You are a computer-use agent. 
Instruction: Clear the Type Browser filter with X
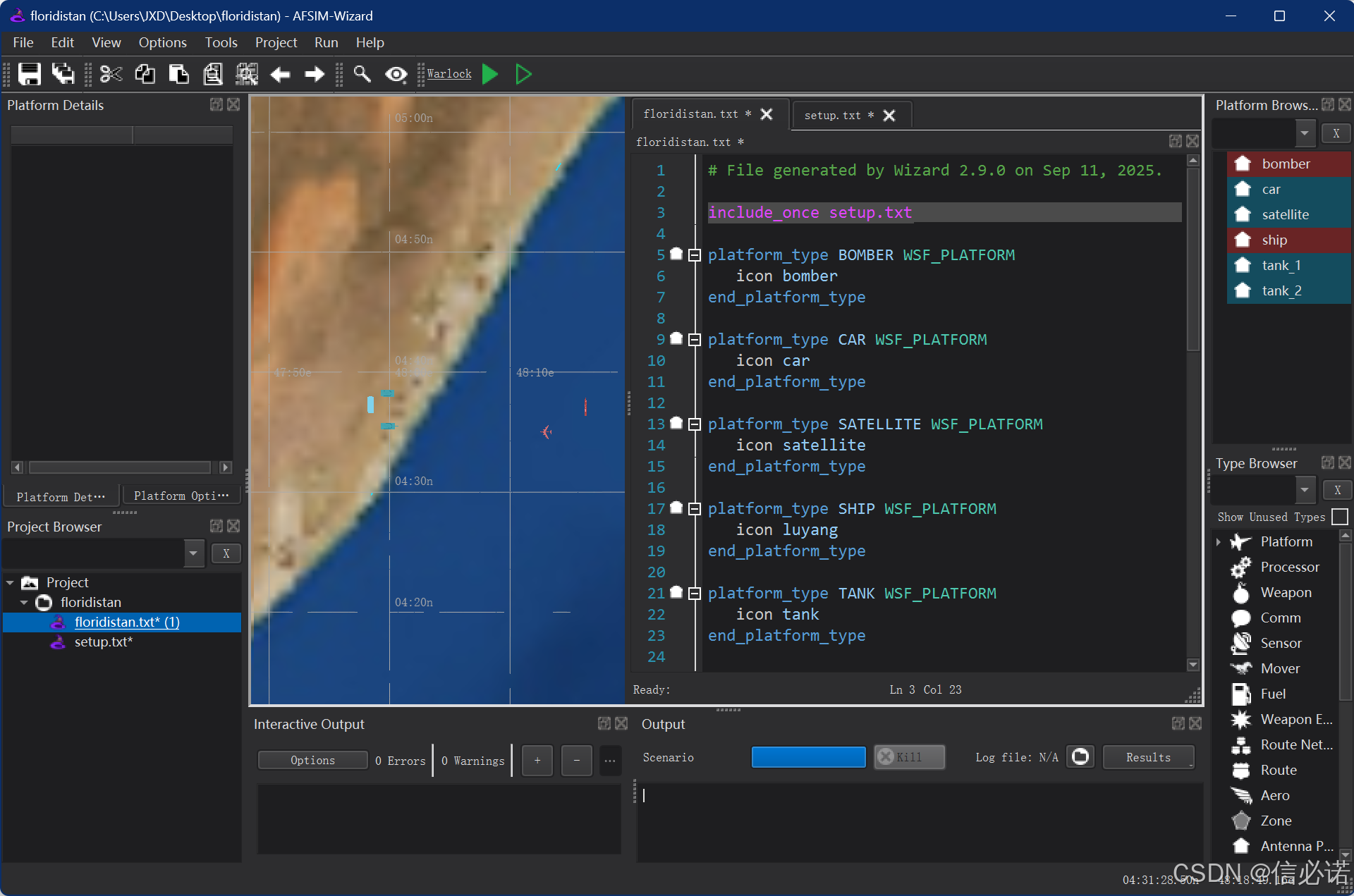[x=1337, y=490]
